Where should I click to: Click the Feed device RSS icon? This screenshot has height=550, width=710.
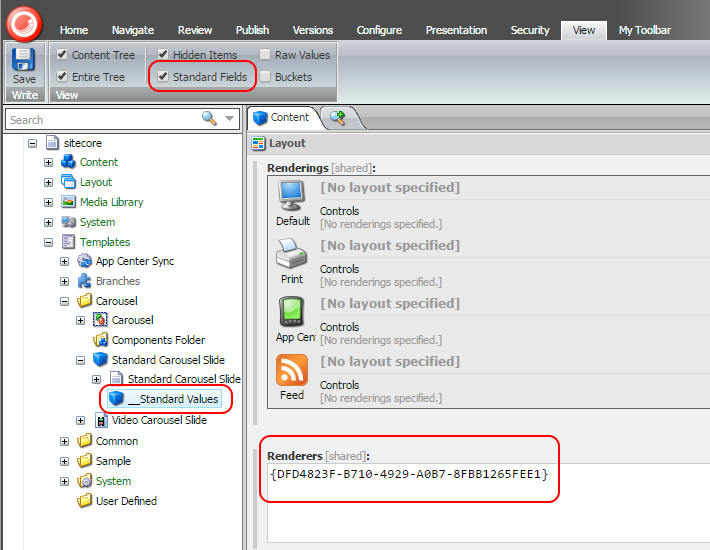click(292, 370)
